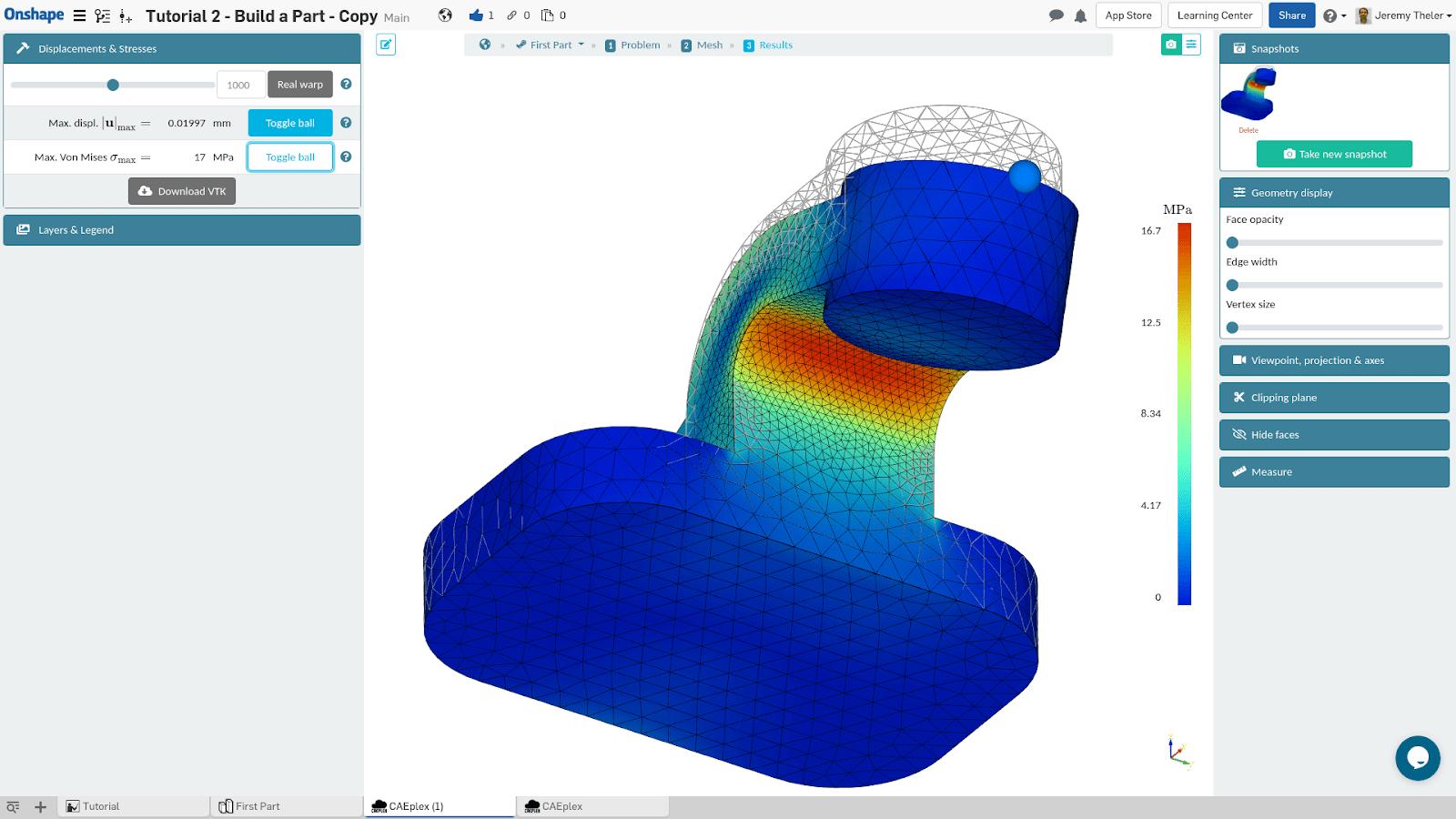The height and width of the screenshot is (819, 1456).
Task: Click the edit problem pencil icon above the viewport
Action: coord(386,45)
